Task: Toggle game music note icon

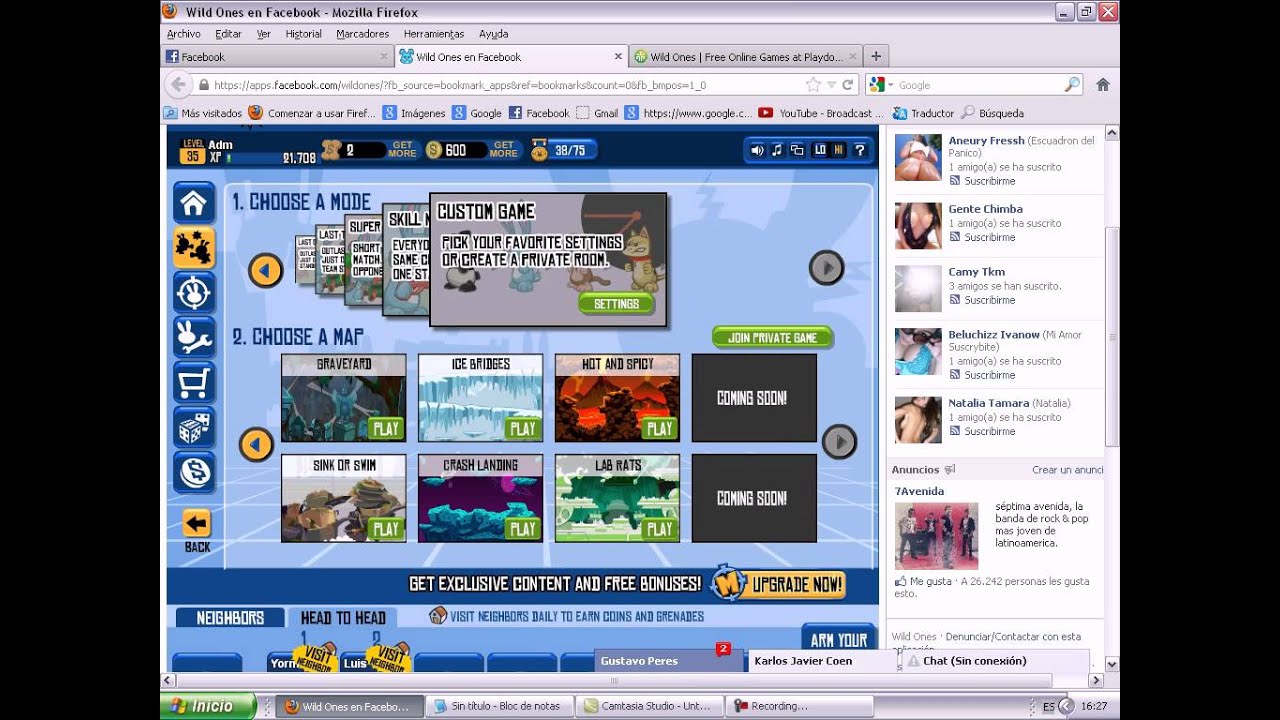Action: coord(777,150)
